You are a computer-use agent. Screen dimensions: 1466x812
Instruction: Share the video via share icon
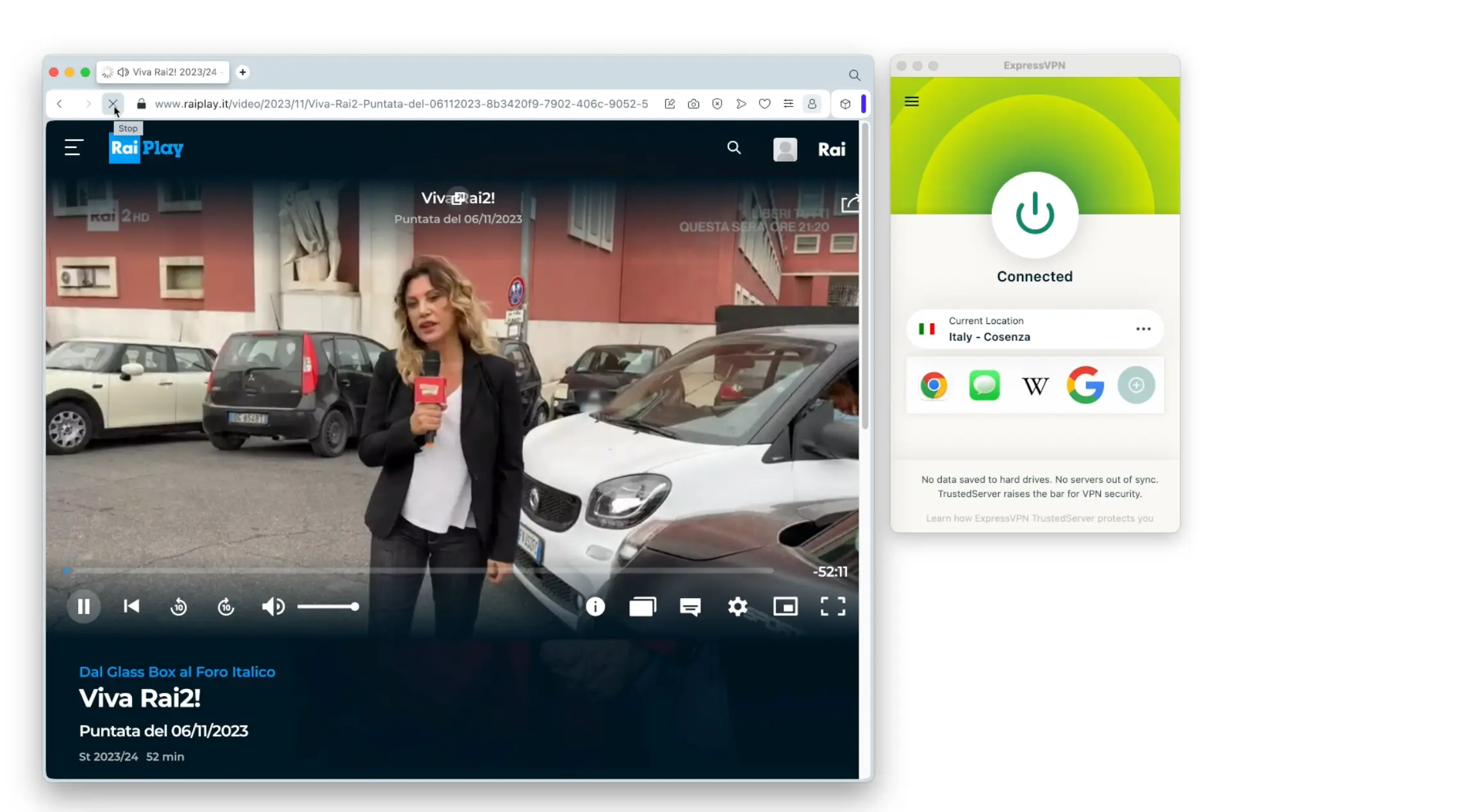(850, 204)
